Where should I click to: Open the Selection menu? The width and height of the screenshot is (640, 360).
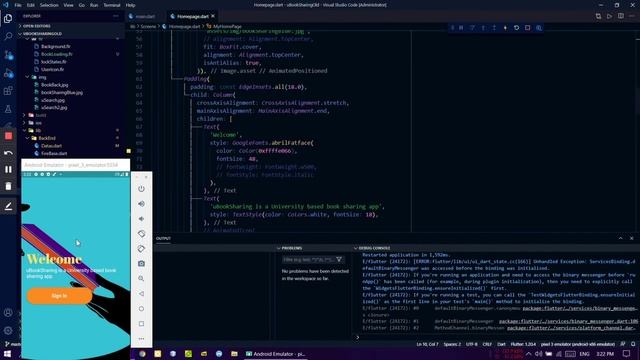click(49, 5)
